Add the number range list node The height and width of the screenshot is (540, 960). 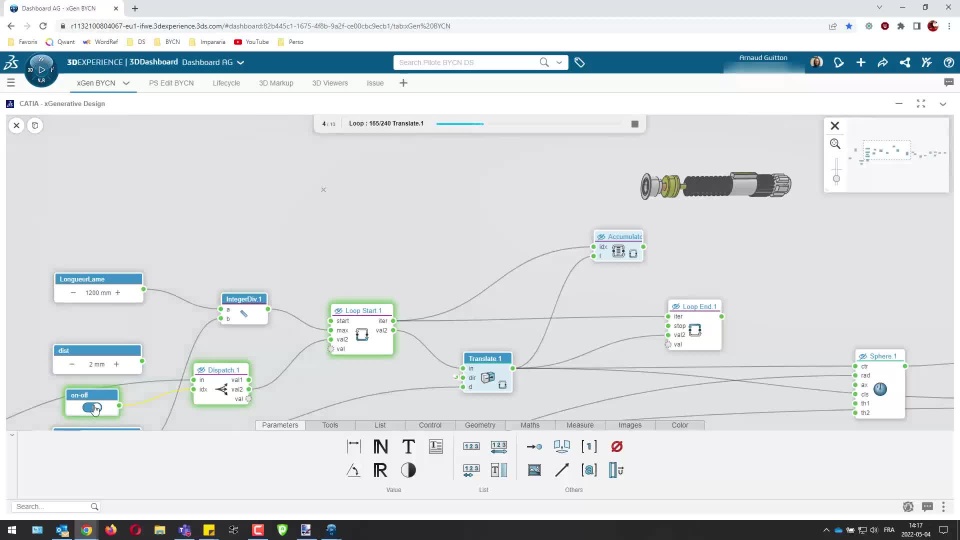(x=499, y=446)
